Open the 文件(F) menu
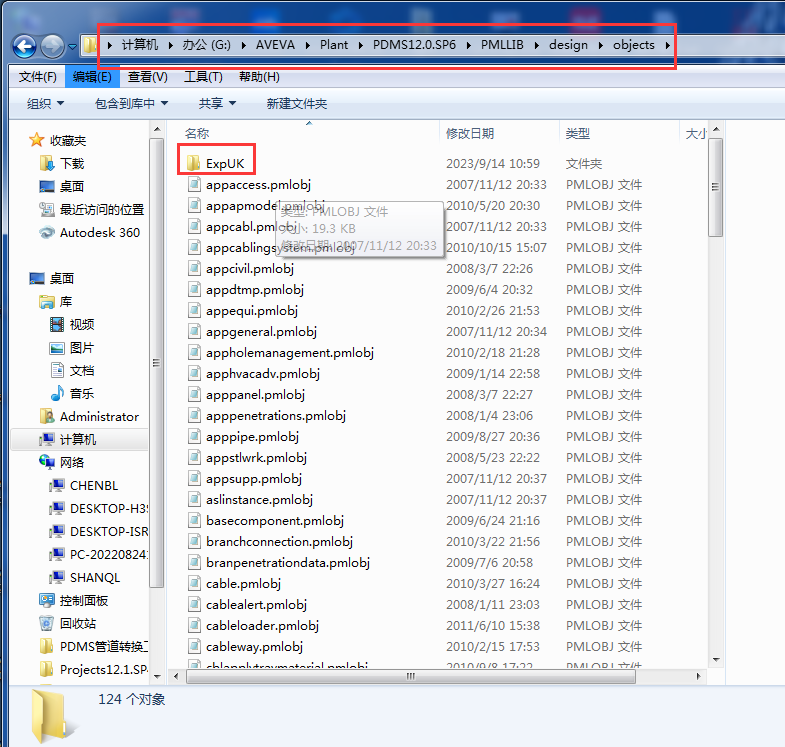 click(x=38, y=77)
